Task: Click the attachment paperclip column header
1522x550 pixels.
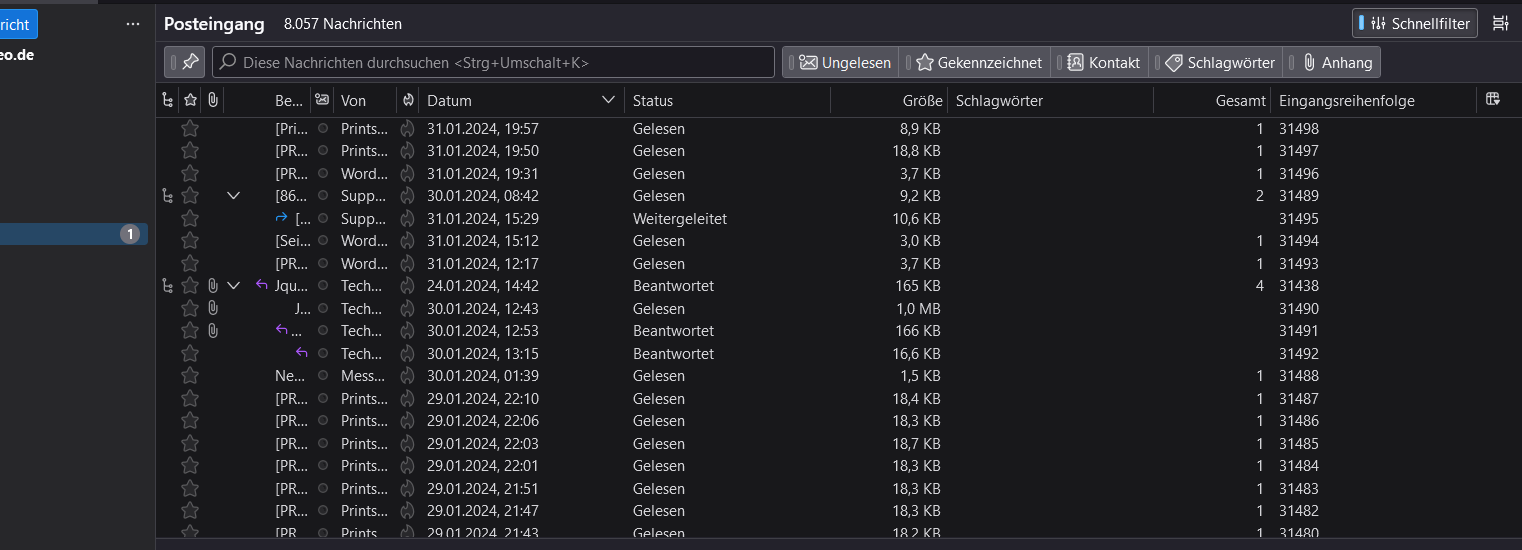Action: (212, 100)
